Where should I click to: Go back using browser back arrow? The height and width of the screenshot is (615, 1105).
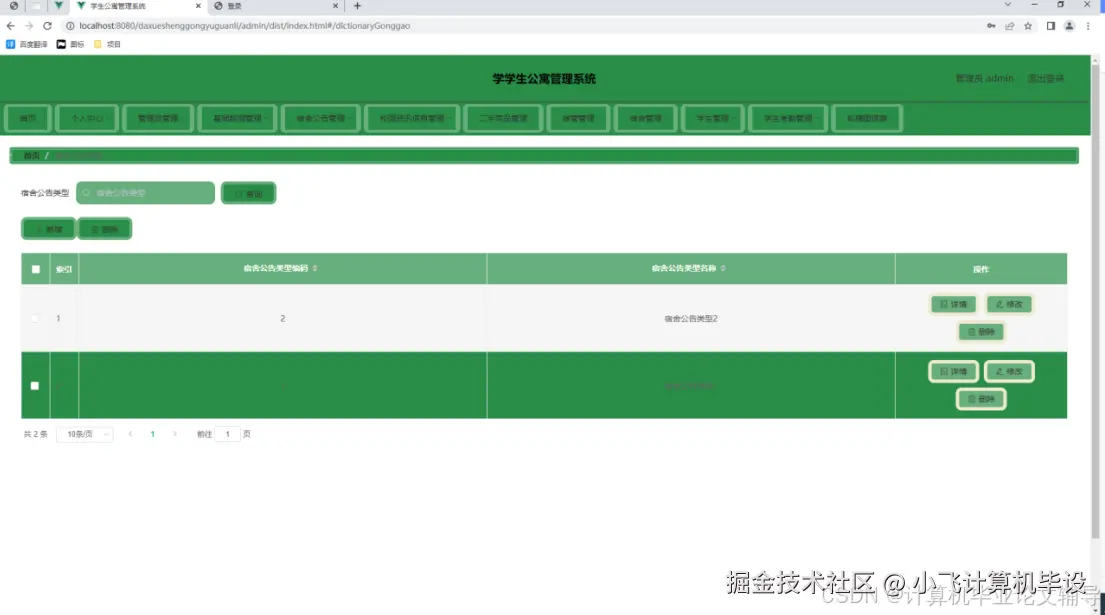pyautogui.click(x=11, y=26)
